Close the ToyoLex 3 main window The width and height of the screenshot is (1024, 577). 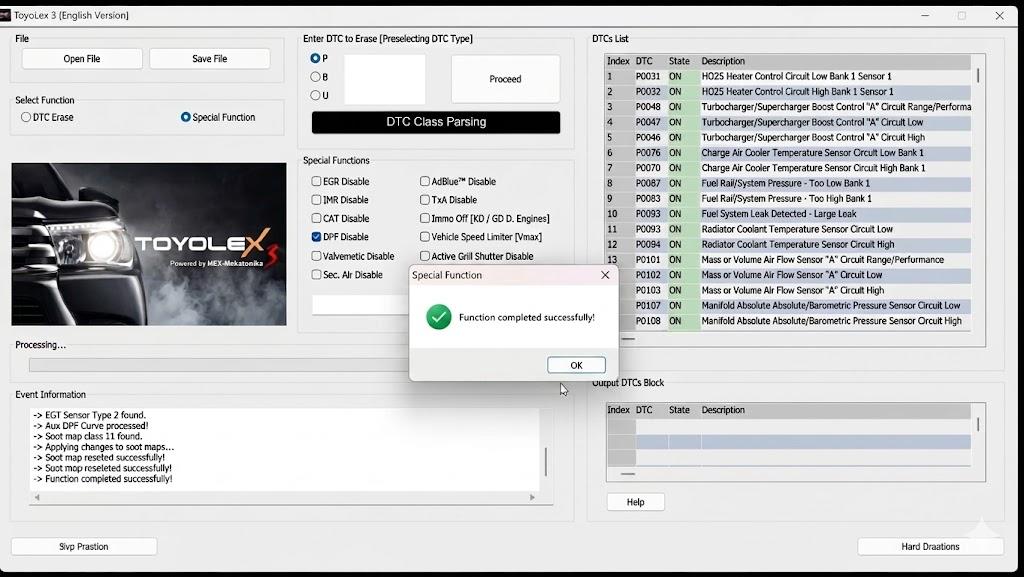(x=999, y=15)
